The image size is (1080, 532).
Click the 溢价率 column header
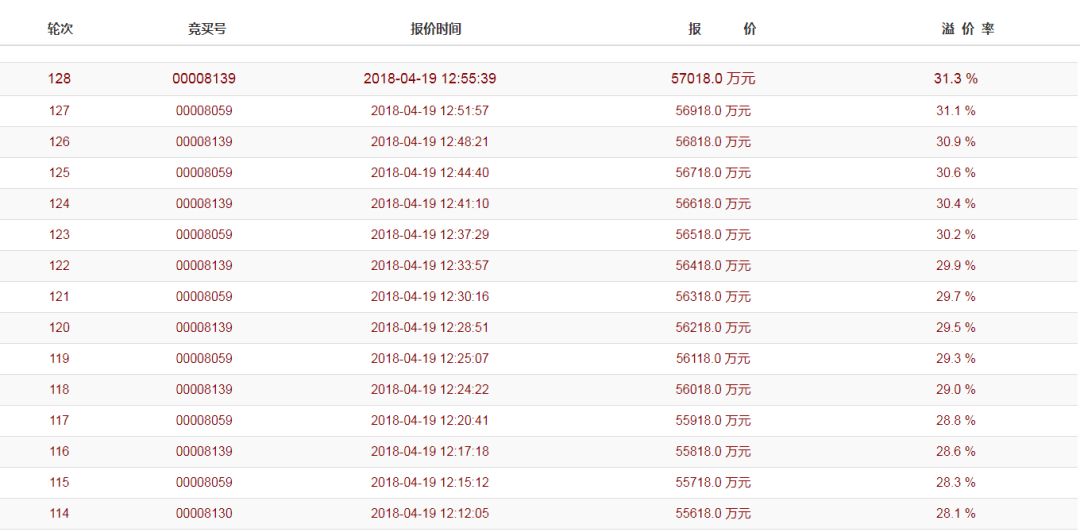pos(967,29)
